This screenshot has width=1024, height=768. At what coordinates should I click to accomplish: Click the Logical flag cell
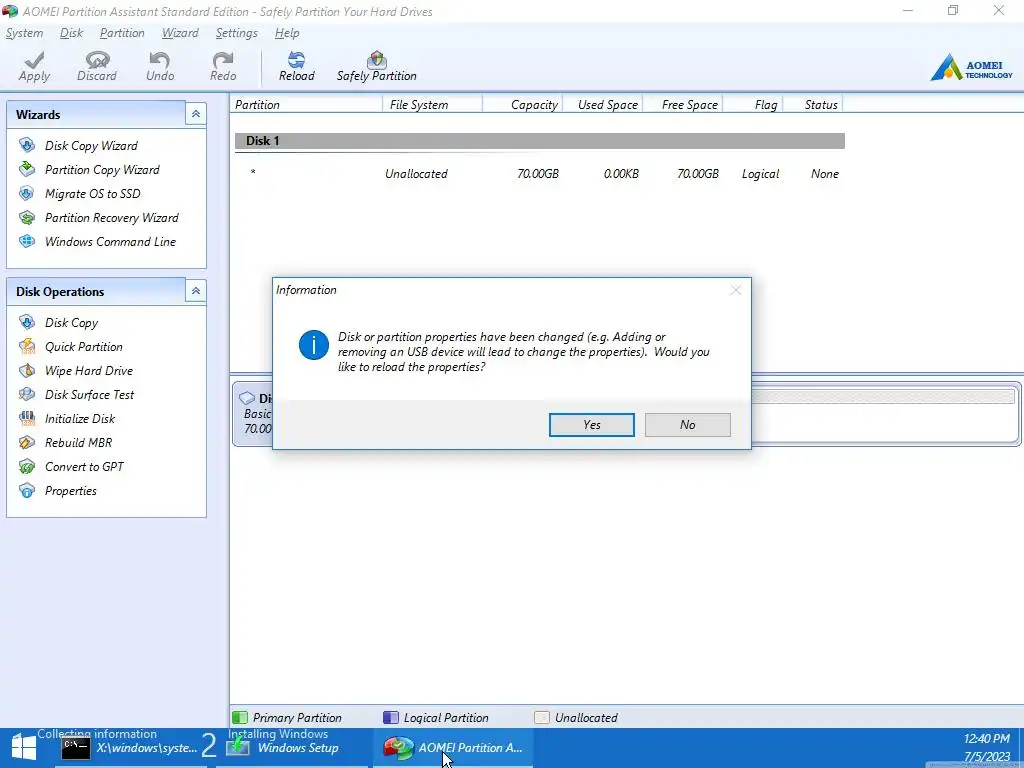(760, 174)
